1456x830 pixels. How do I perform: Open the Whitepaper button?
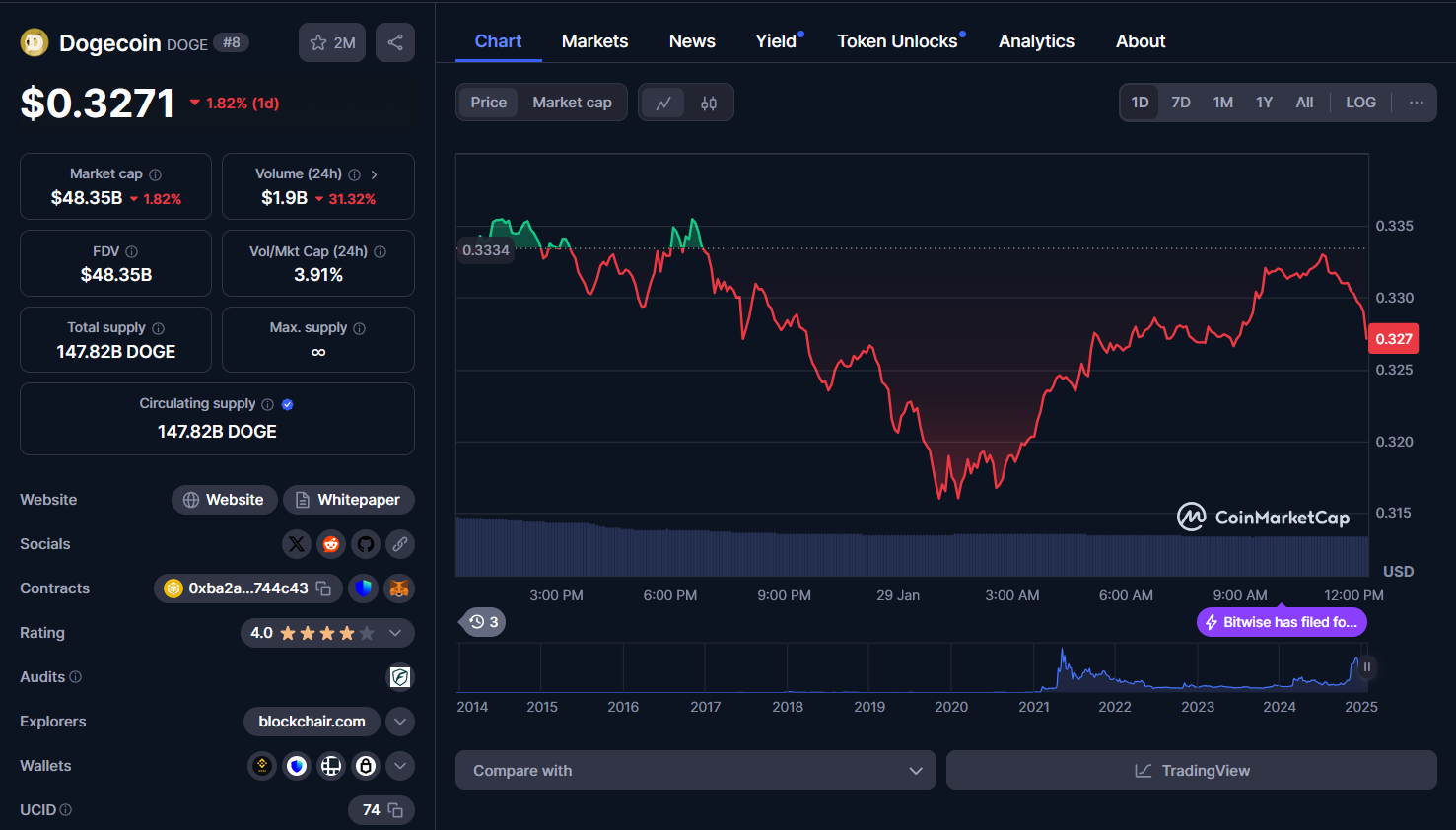coord(348,499)
